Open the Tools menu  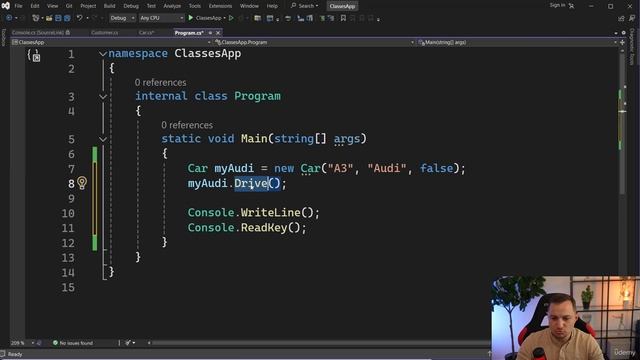[195, 6]
